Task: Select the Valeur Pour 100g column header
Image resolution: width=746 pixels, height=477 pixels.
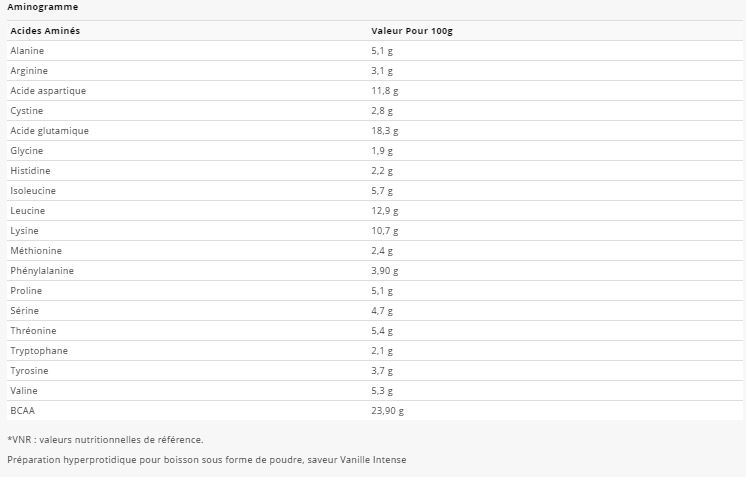Action: pos(412,31)
